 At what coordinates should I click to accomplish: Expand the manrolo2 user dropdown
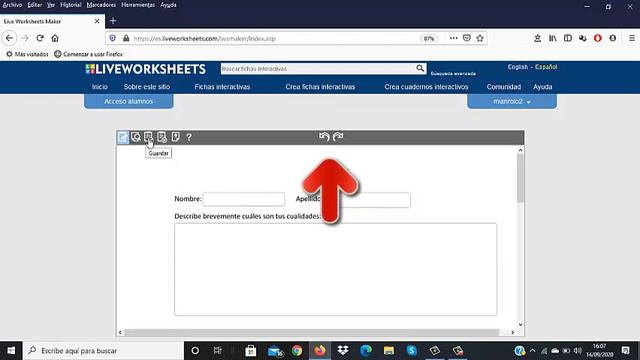(512, 101)
